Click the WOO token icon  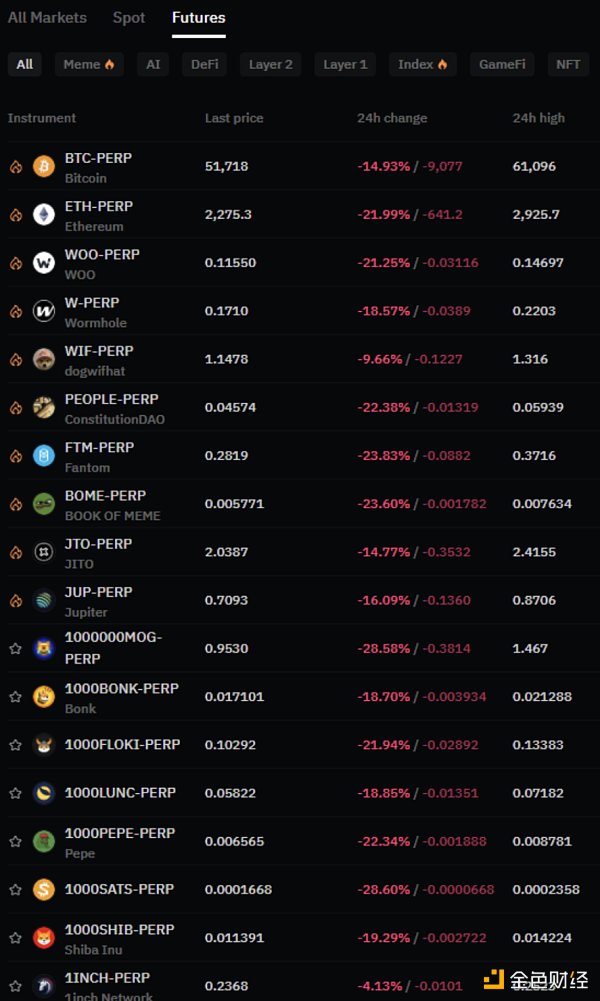tap(44, 263)
